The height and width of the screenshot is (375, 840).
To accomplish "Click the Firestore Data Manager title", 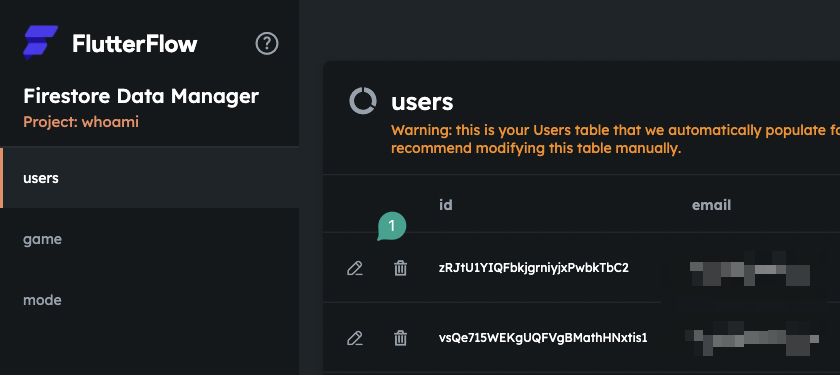I will click(141, 96).
